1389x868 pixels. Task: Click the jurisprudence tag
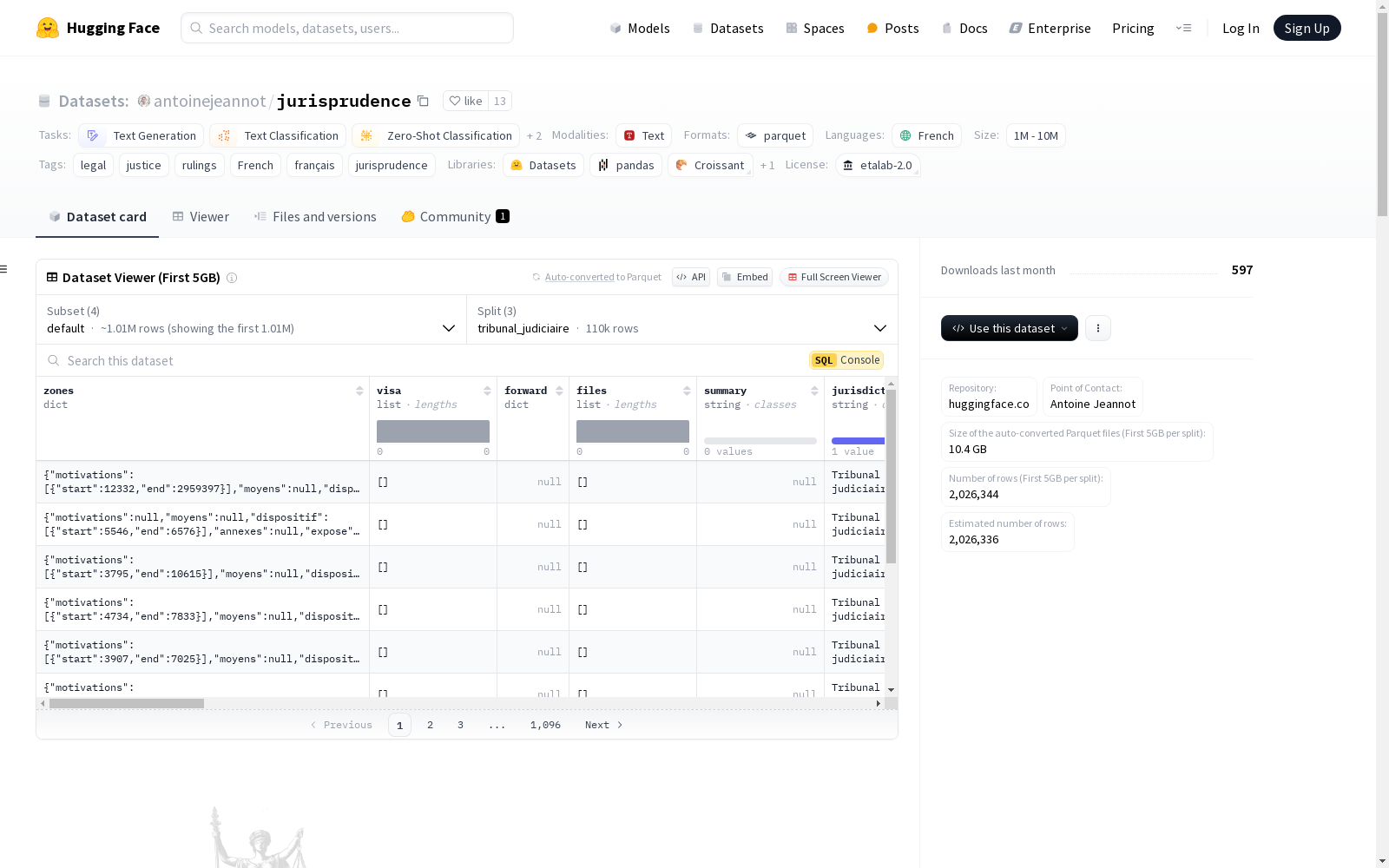tap(392, 165)
